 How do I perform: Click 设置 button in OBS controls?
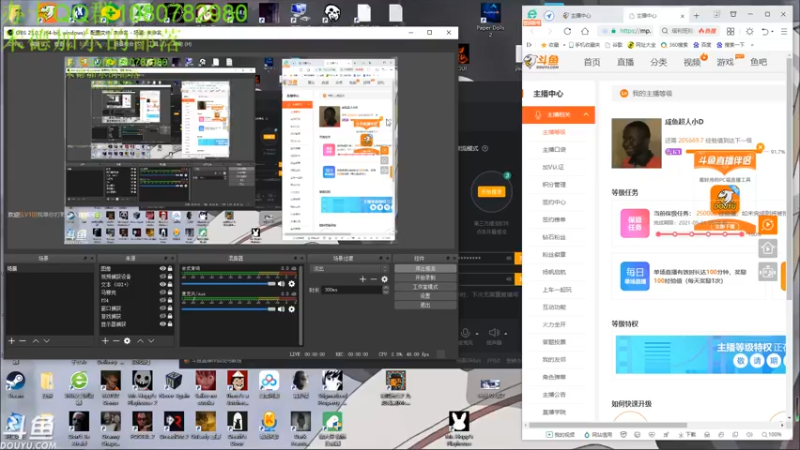(x=425, y=296)
